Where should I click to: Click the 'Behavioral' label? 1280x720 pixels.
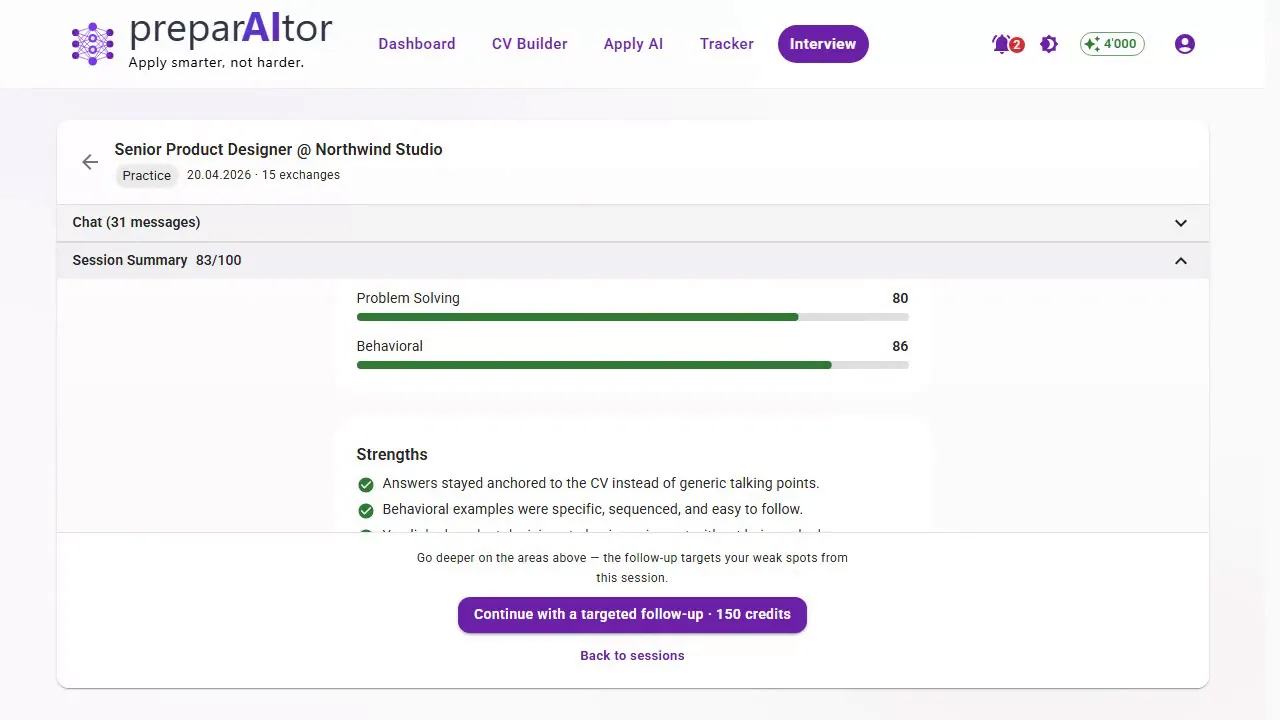coord(390,346)
